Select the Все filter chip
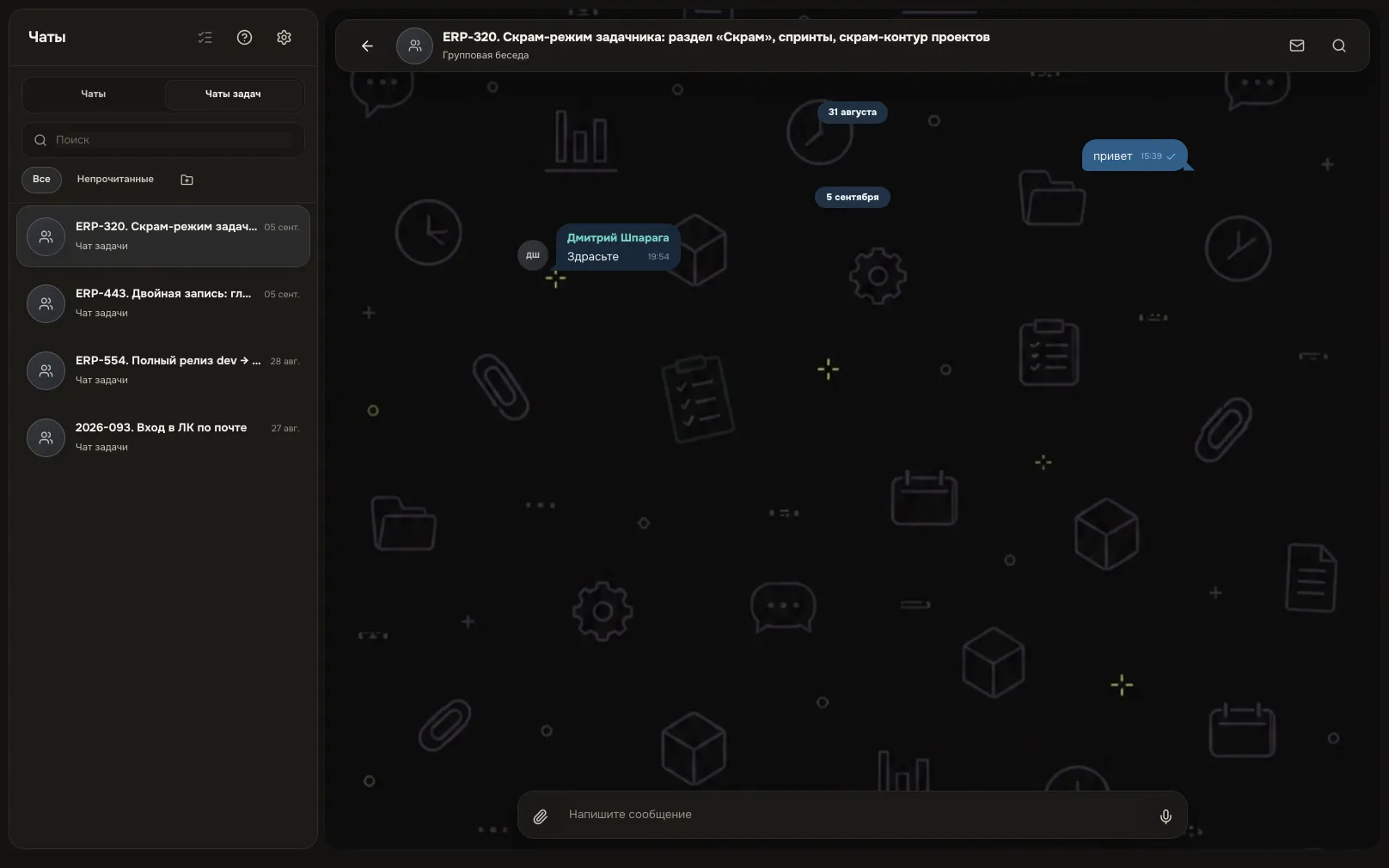1389x868 pixels. (41, 179)
